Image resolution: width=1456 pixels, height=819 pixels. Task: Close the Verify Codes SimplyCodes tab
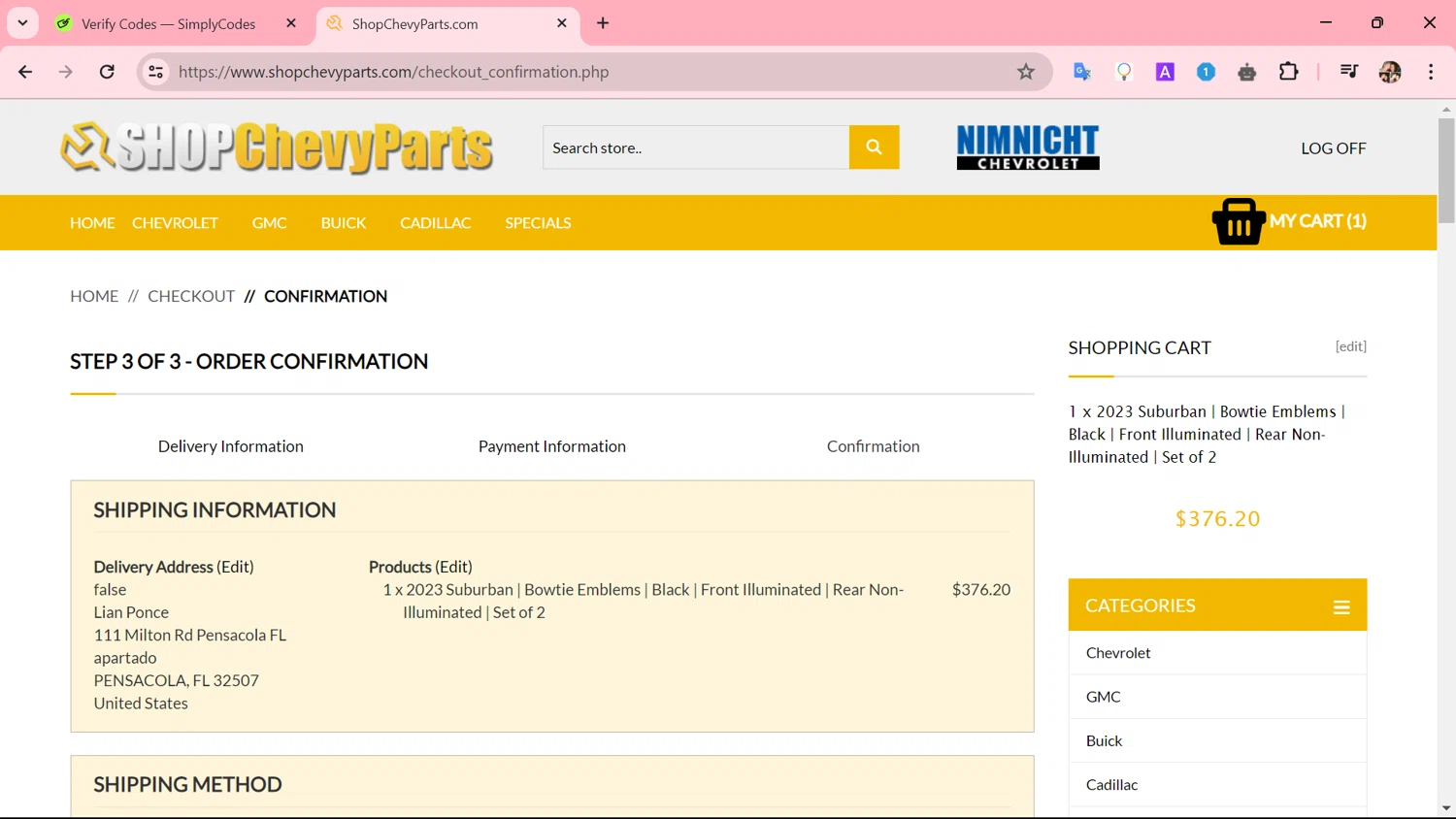coord(291,23)
